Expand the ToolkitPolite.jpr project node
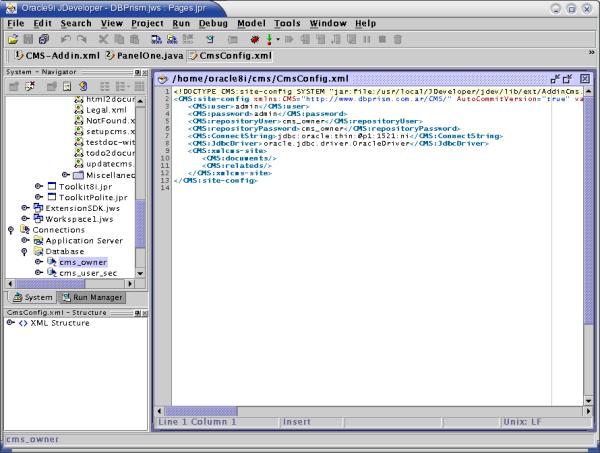Viewport: 600px width, 453px height. pos(38,197)
